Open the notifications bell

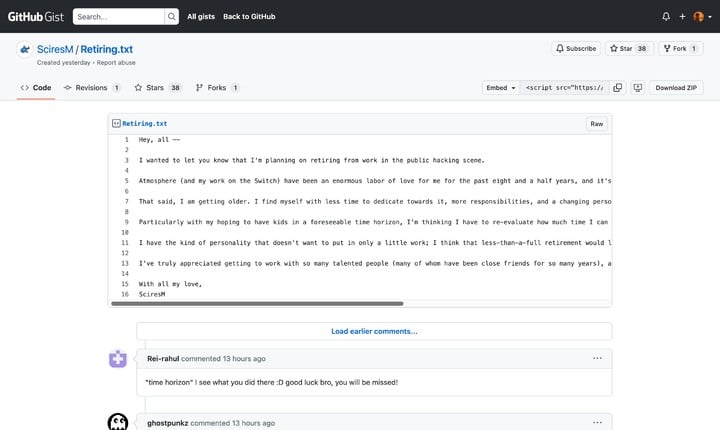tap(666, 17)
